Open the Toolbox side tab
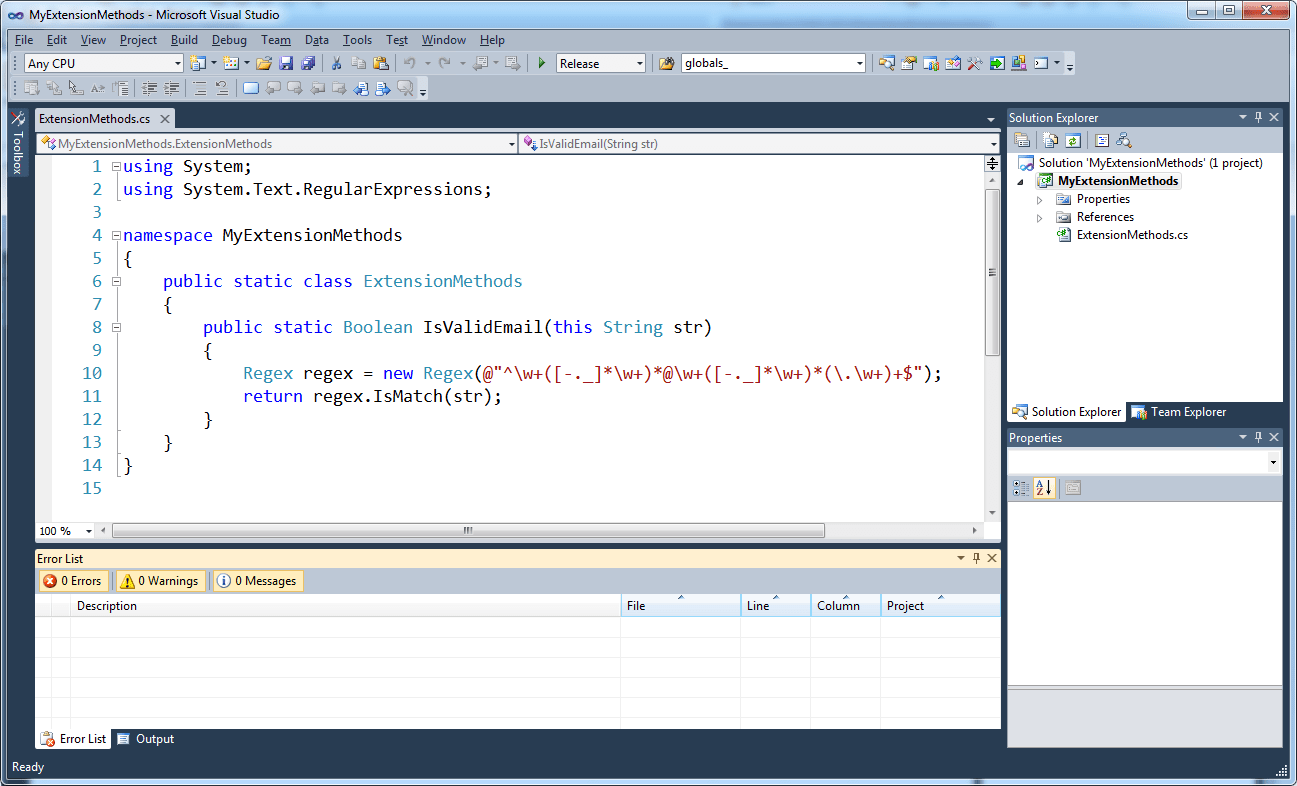 click(x=17, y=141)
